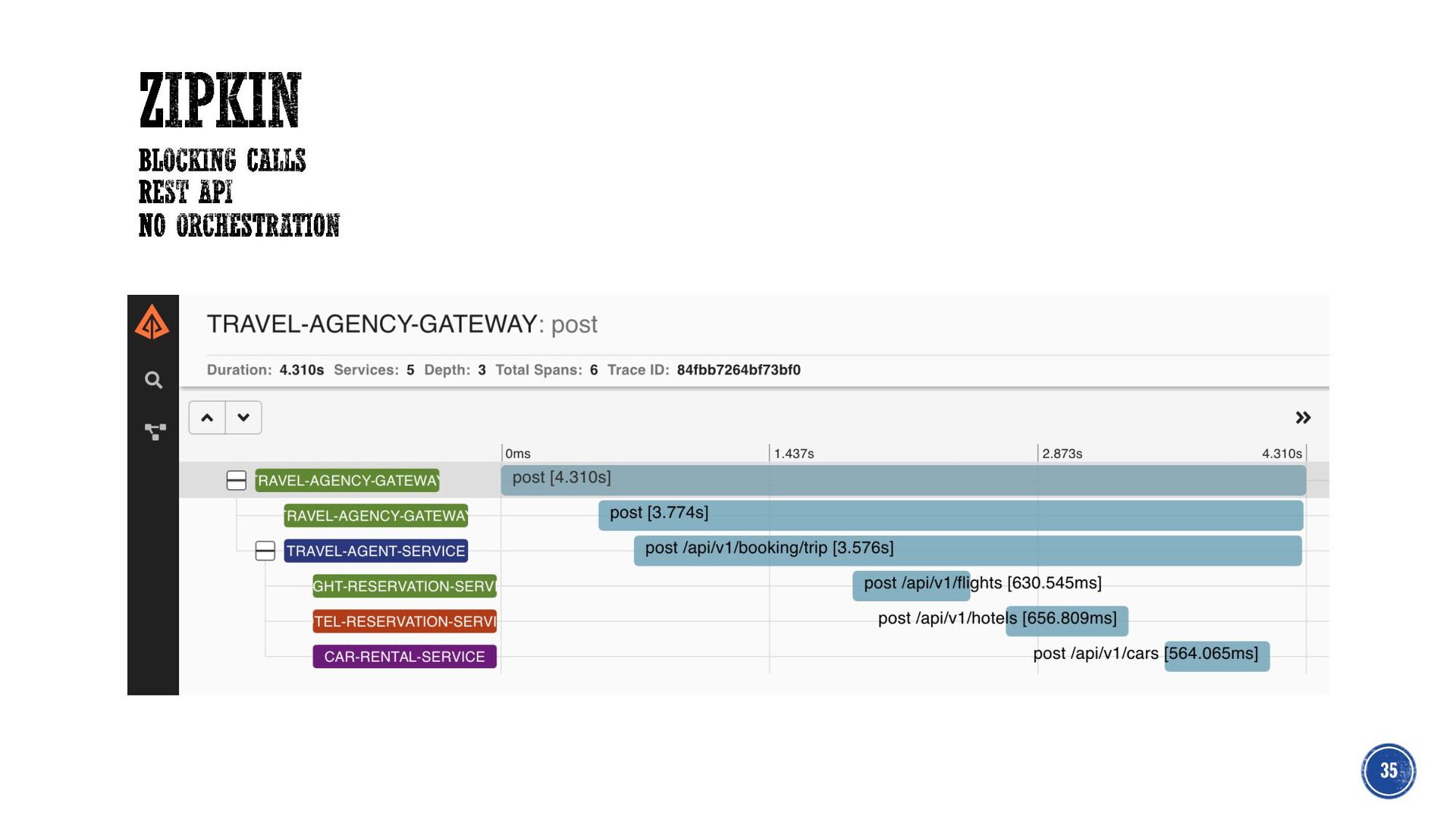
Task: Click the post [4.310s] span bar
Action: tap(903, 480)
